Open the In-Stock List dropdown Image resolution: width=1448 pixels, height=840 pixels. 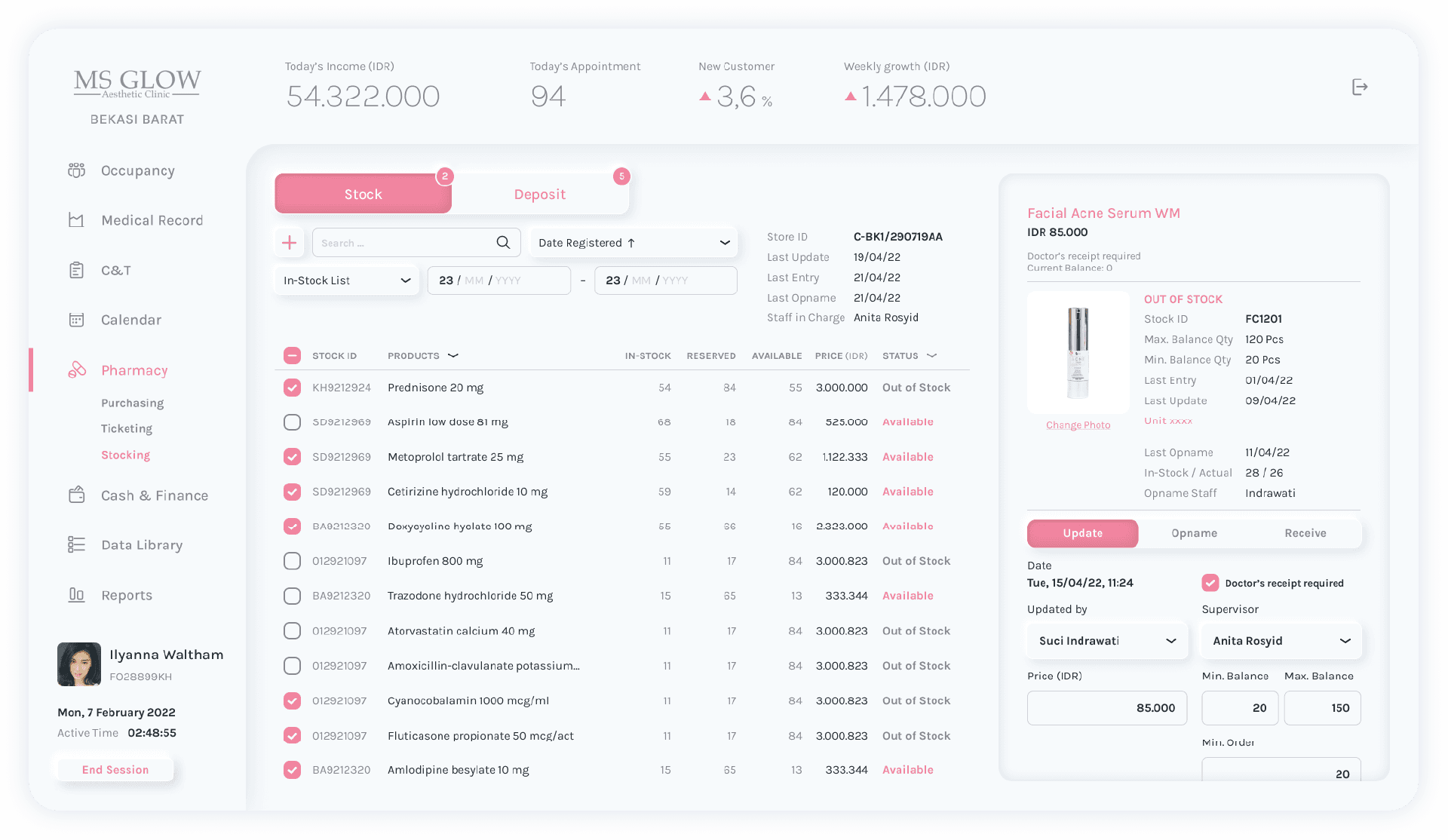pyautogui.click(x=346, y=281)
